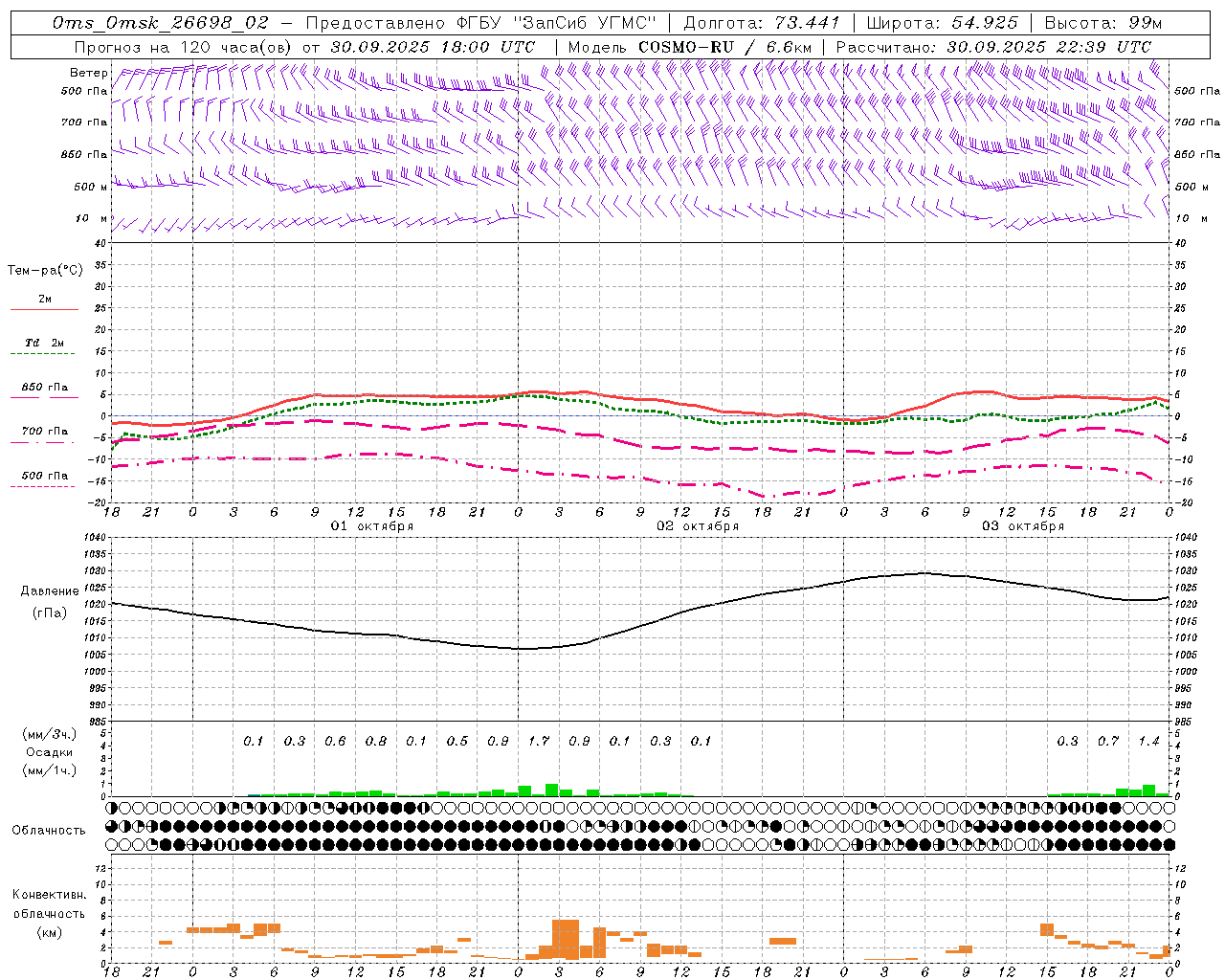The image size is (1225, 980).
Task: Click the 0.7 precipitation total value
Action: click(1108, 742)
